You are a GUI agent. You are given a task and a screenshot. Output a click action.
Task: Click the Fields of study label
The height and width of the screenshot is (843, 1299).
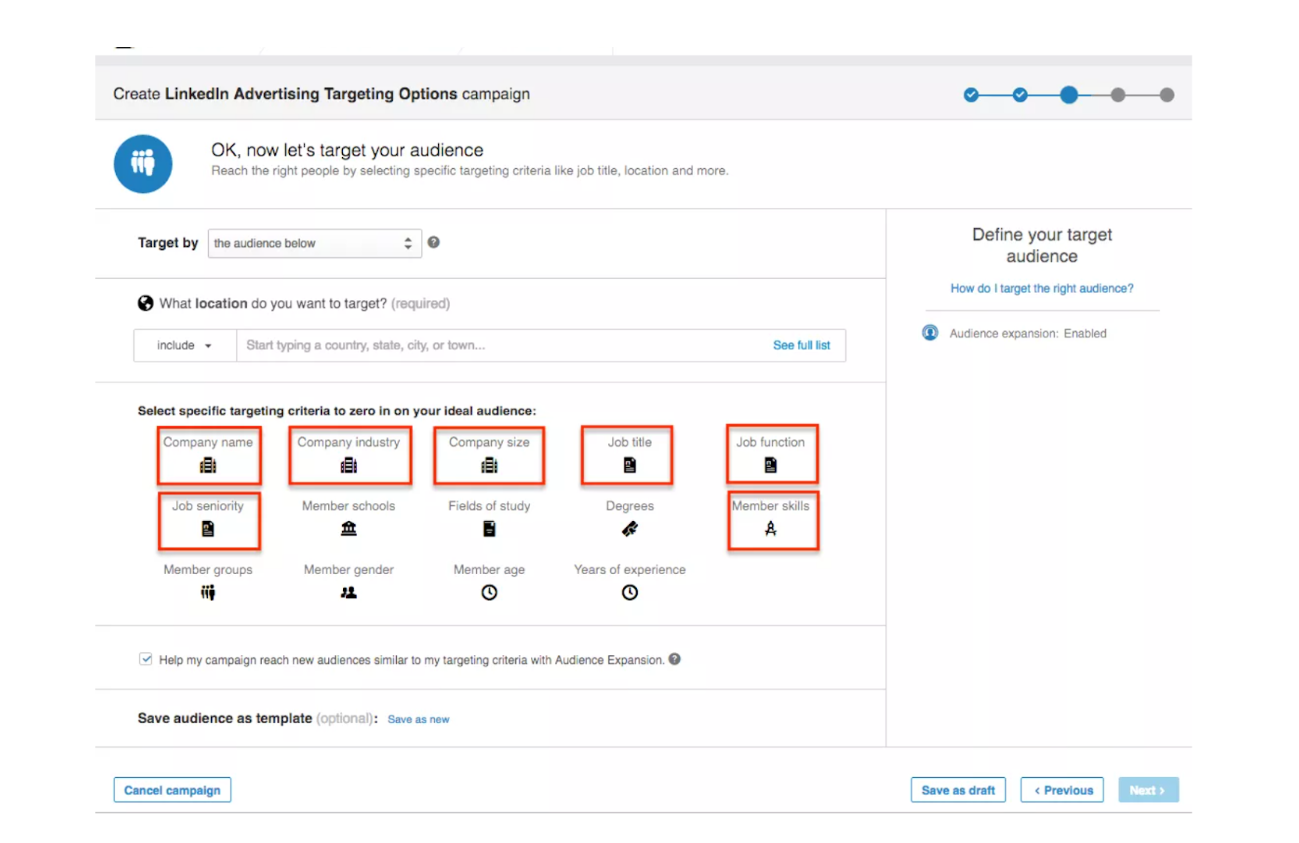(489, 506)
